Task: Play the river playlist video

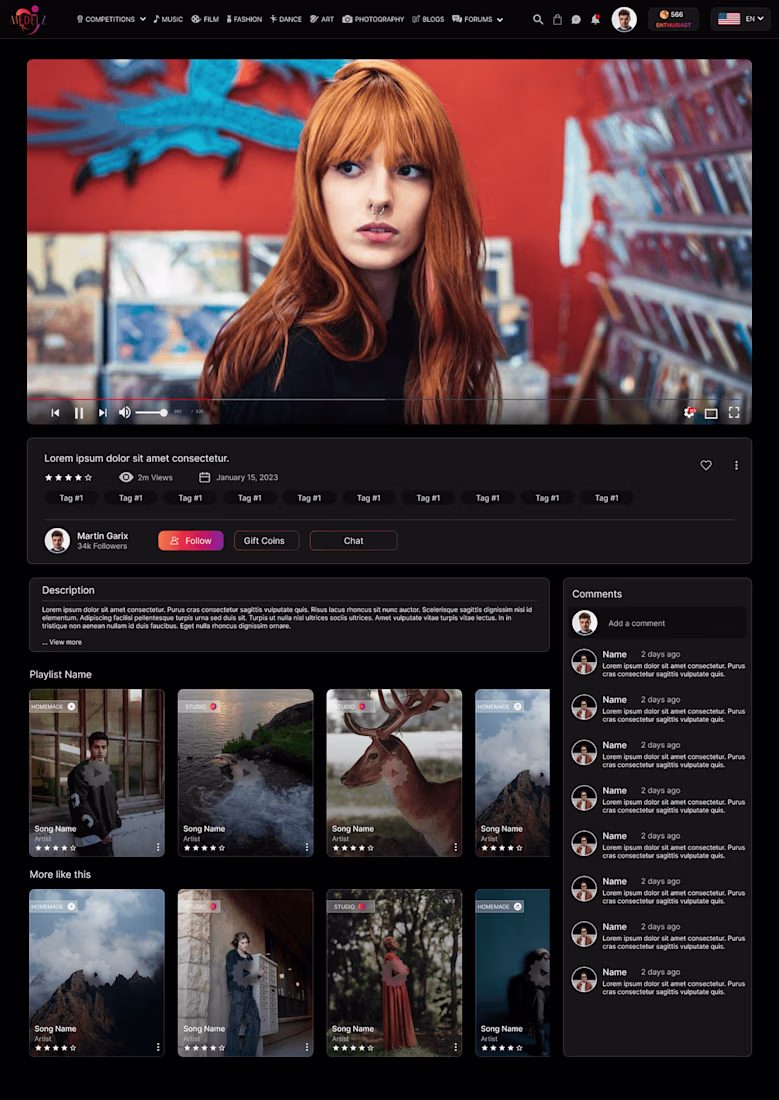Action: 246,773
